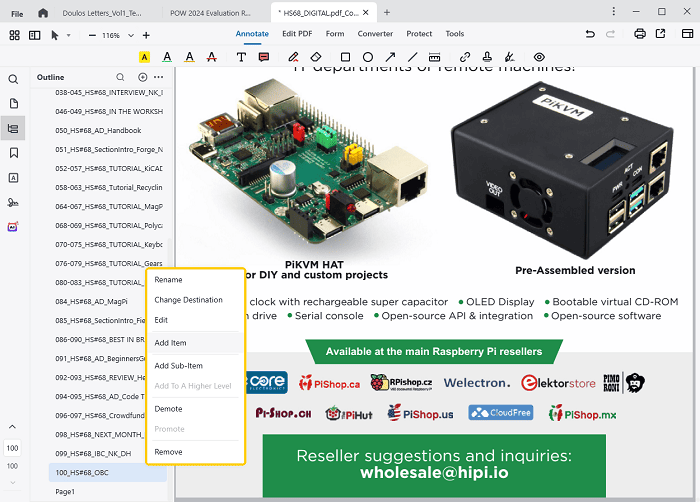Open the Form tab

(335, 34)
